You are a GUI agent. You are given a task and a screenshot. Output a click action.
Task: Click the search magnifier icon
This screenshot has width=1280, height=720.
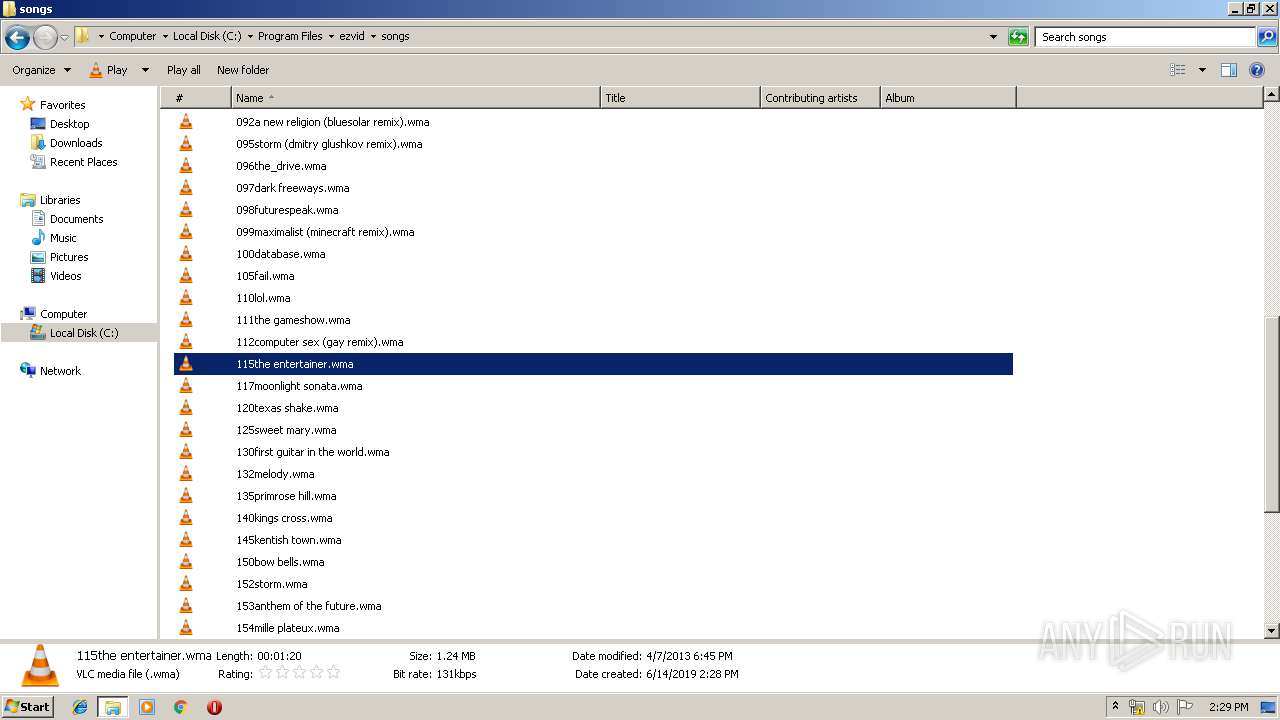[1267, 37]
